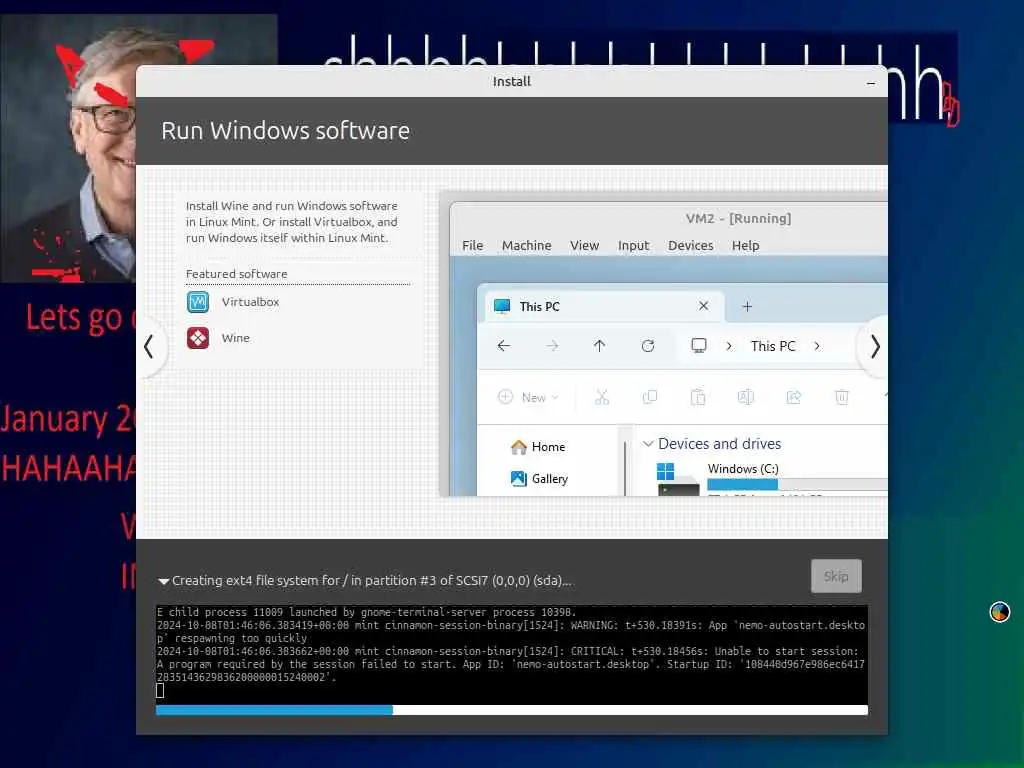Viewport: 1024px width, 768px height.
Task: Click the Virtualbox featured software icon
Action: coord(198,302)
